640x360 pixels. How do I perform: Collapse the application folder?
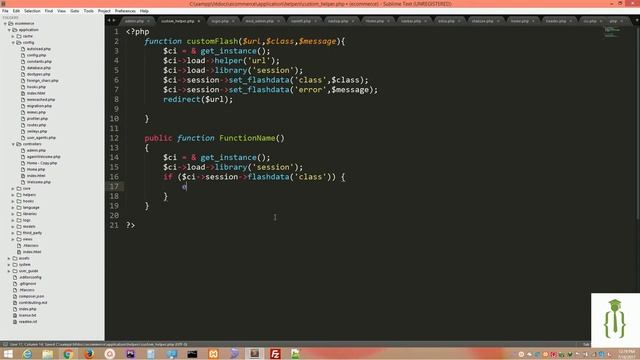coord(9,30)
